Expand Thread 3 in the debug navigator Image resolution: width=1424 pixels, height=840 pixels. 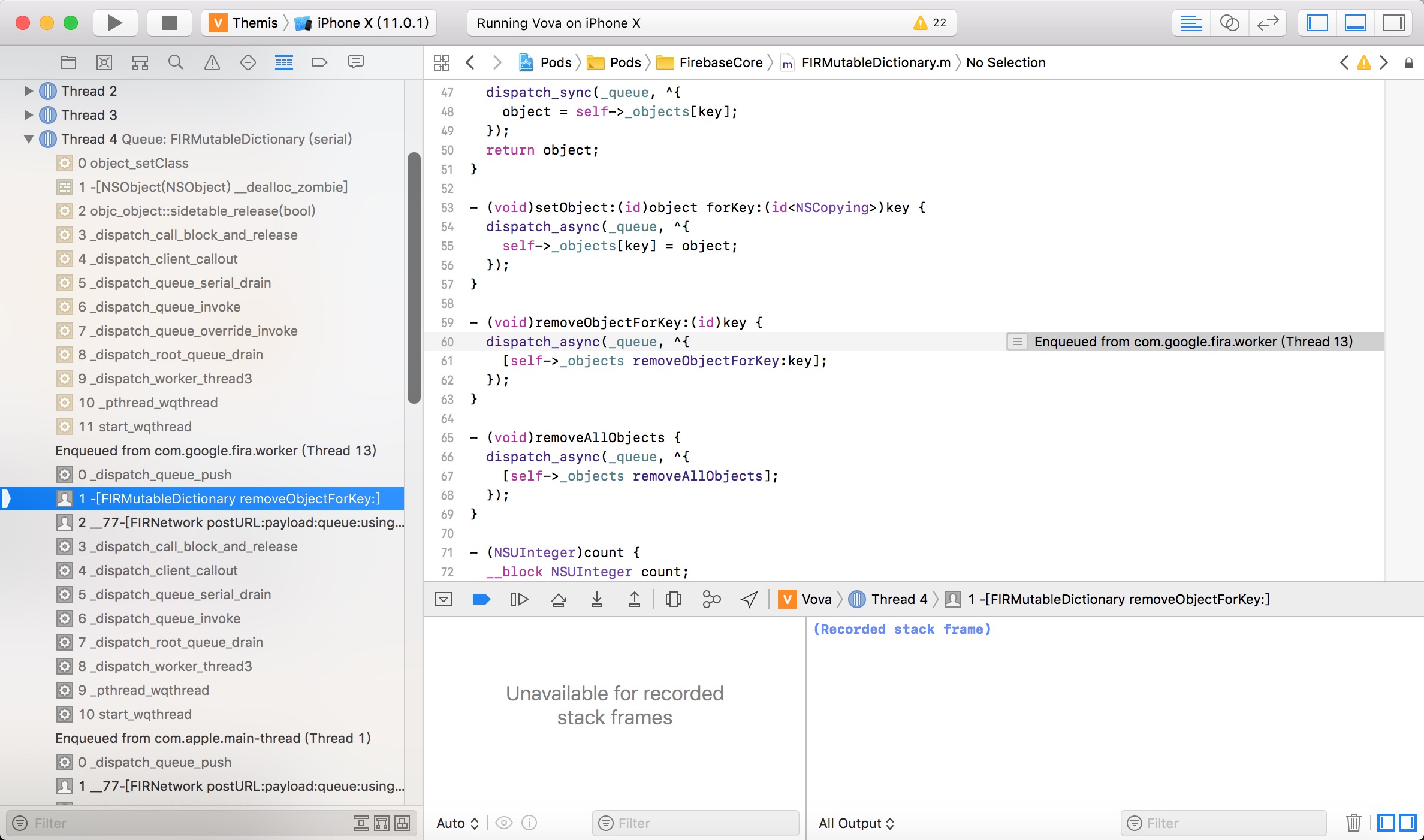click(28, 114)
